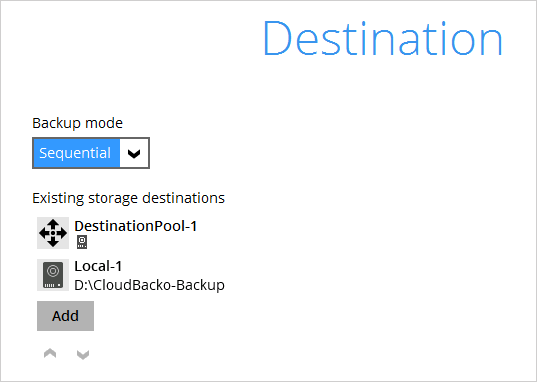Click the highlighted Sequential mode value
Screen dimensions: 537x382
(x=76, y=153)
